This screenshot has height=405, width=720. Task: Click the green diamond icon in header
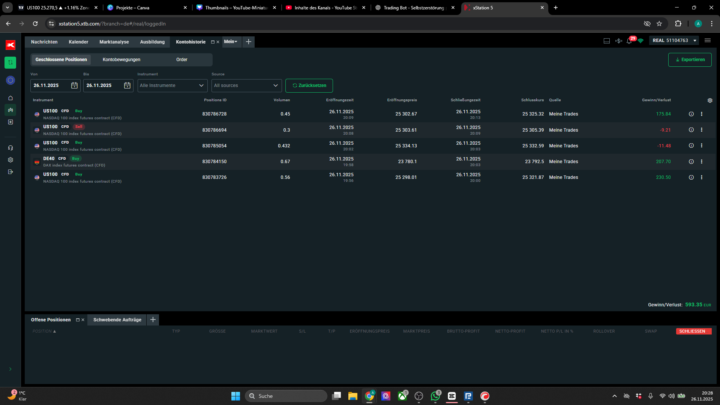(x=641, y=41)
